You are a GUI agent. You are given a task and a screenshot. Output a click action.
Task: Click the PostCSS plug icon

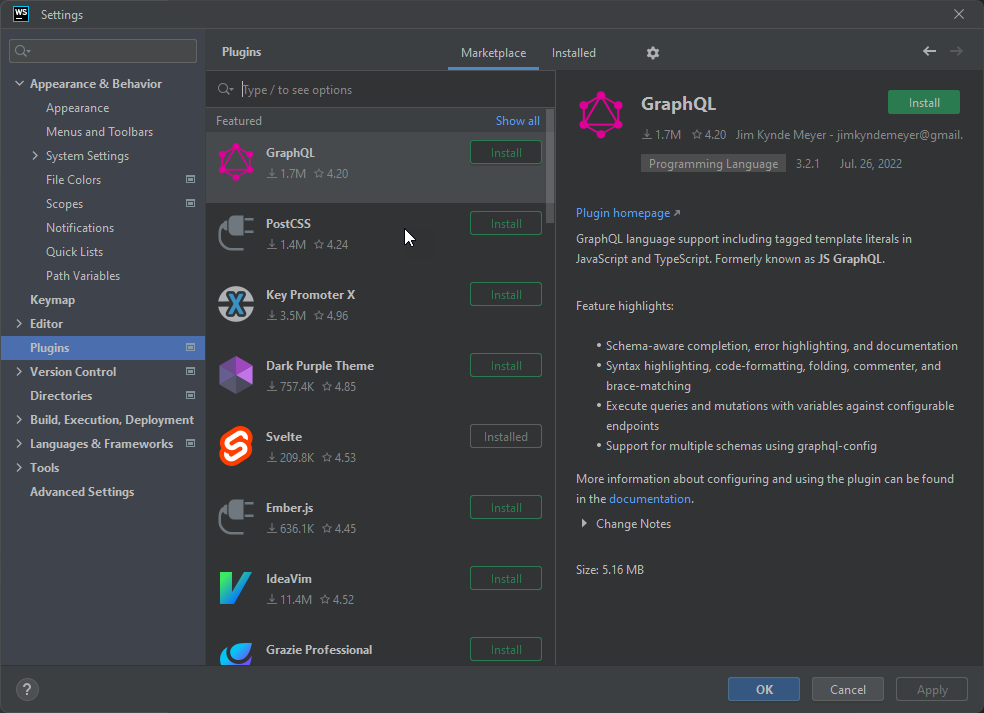click(x=236, y=233)
